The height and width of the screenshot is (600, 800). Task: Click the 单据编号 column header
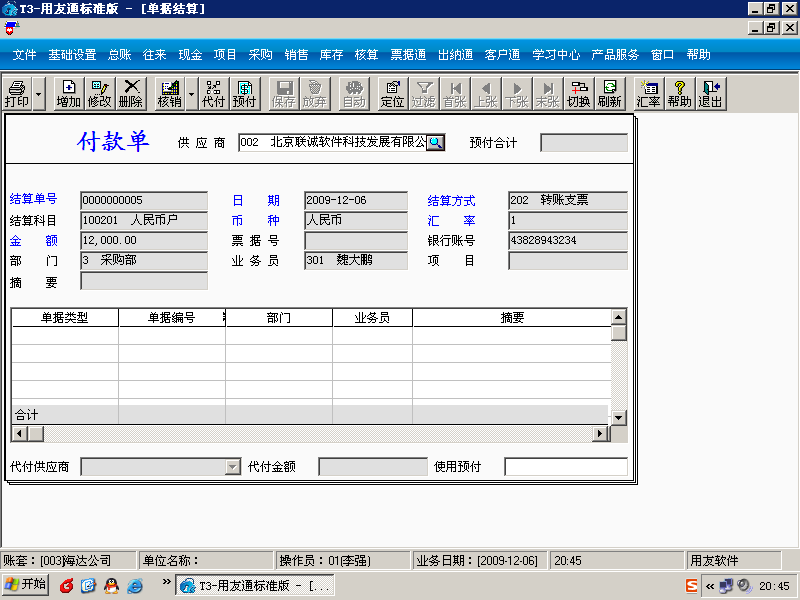click(x=172, y=318)
